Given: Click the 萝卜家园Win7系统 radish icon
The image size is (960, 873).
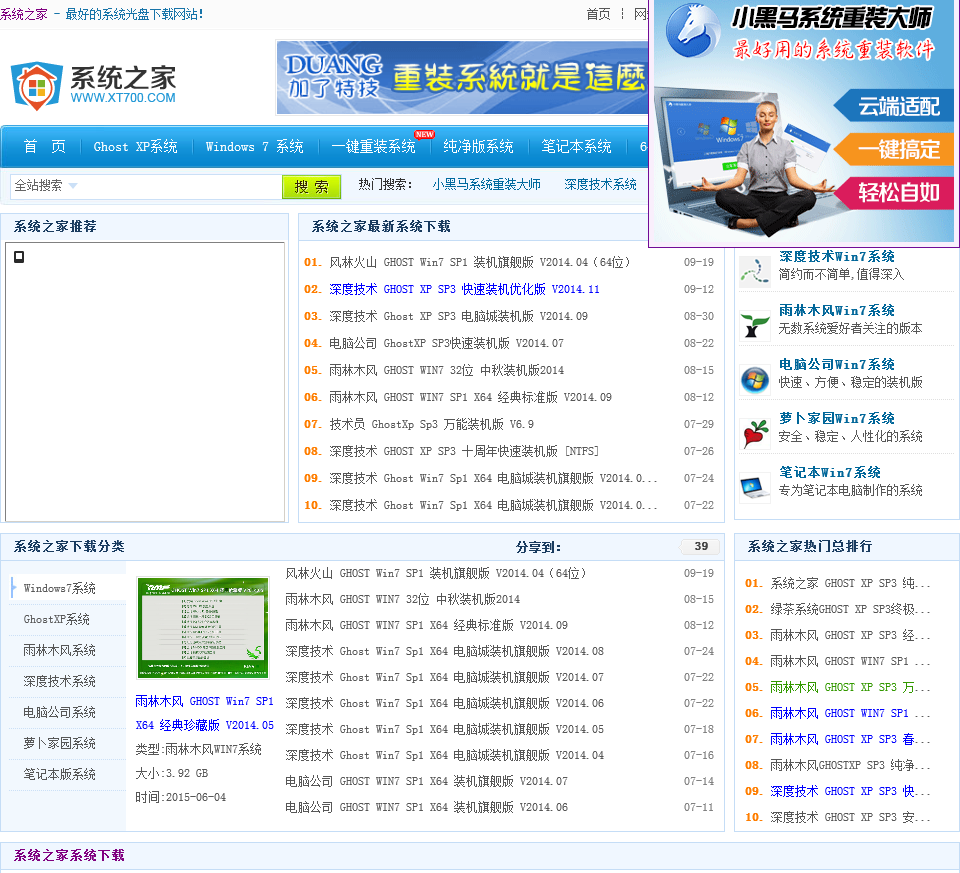Looking at the screenshot, I should click(x=754, y=433).
